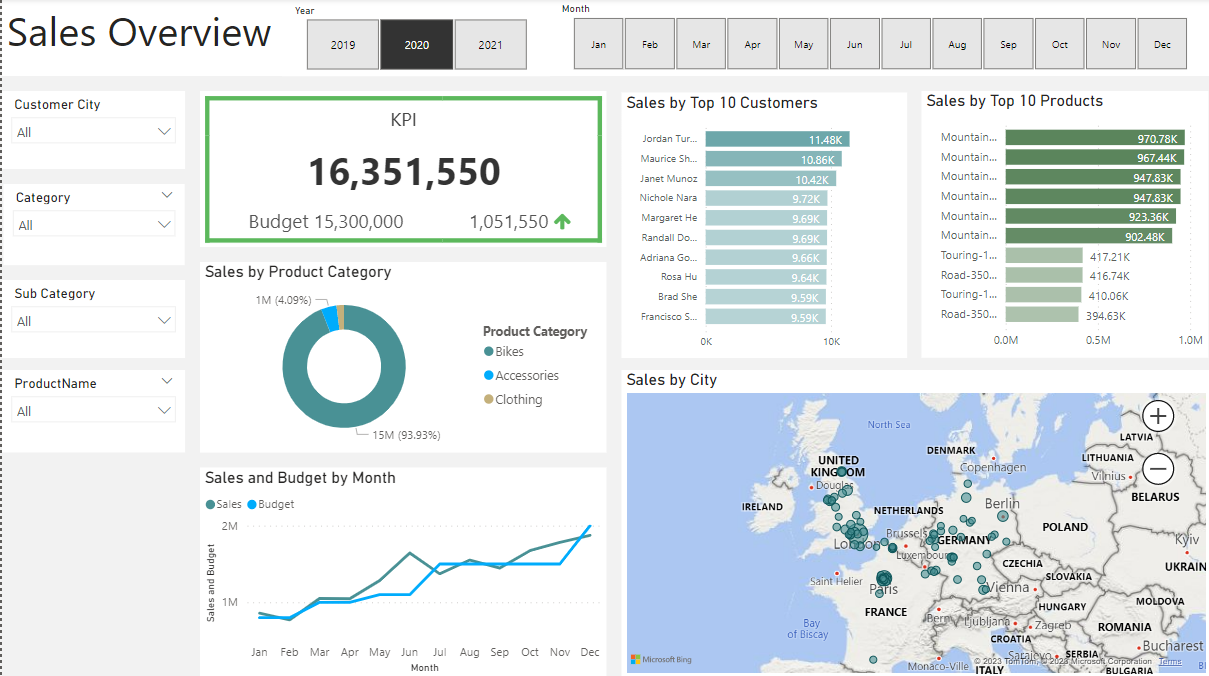Toggle the 2021 year filter on
This screenshot has width=1209, height=676.
pos(490,44)
